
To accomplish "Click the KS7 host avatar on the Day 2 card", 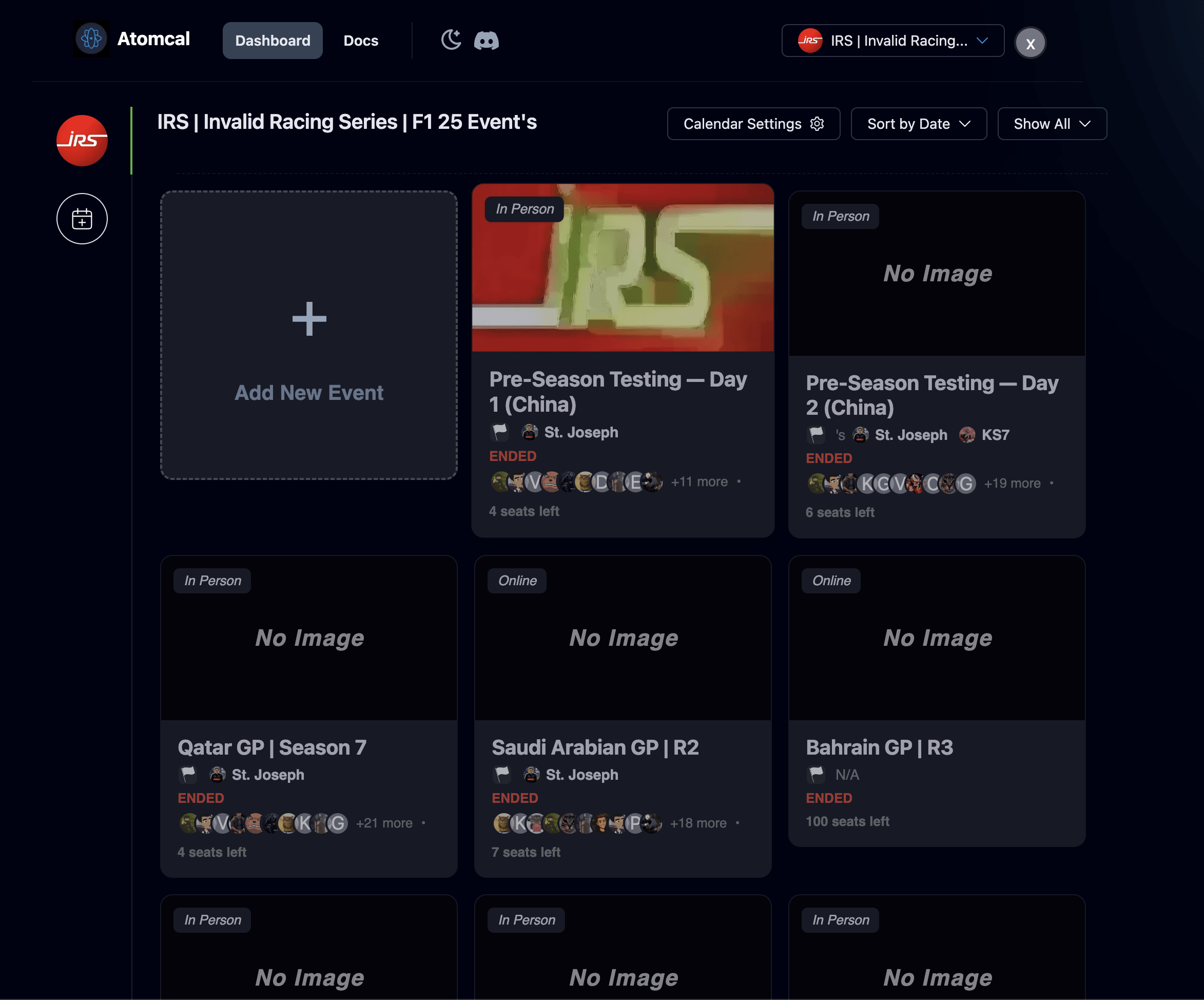I will tap(967, 435).
